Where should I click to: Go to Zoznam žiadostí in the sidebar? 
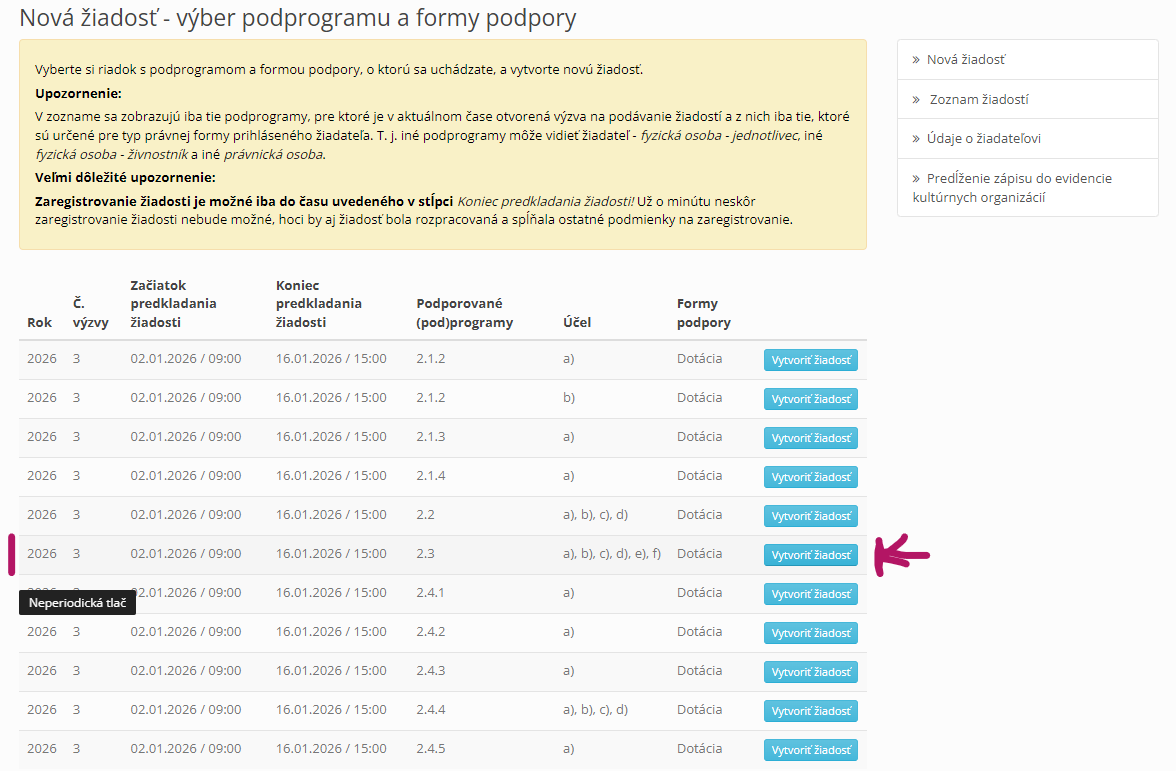point(978,99)
